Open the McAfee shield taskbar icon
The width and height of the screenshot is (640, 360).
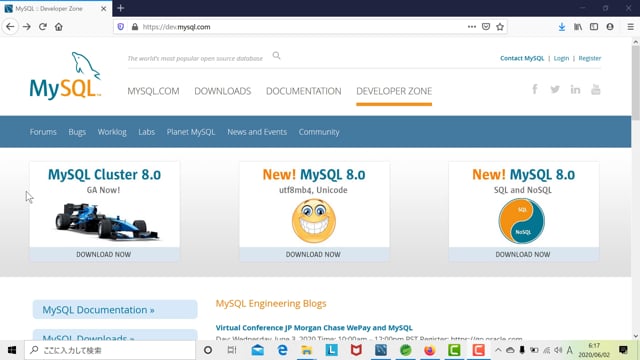tap(356, 350)
